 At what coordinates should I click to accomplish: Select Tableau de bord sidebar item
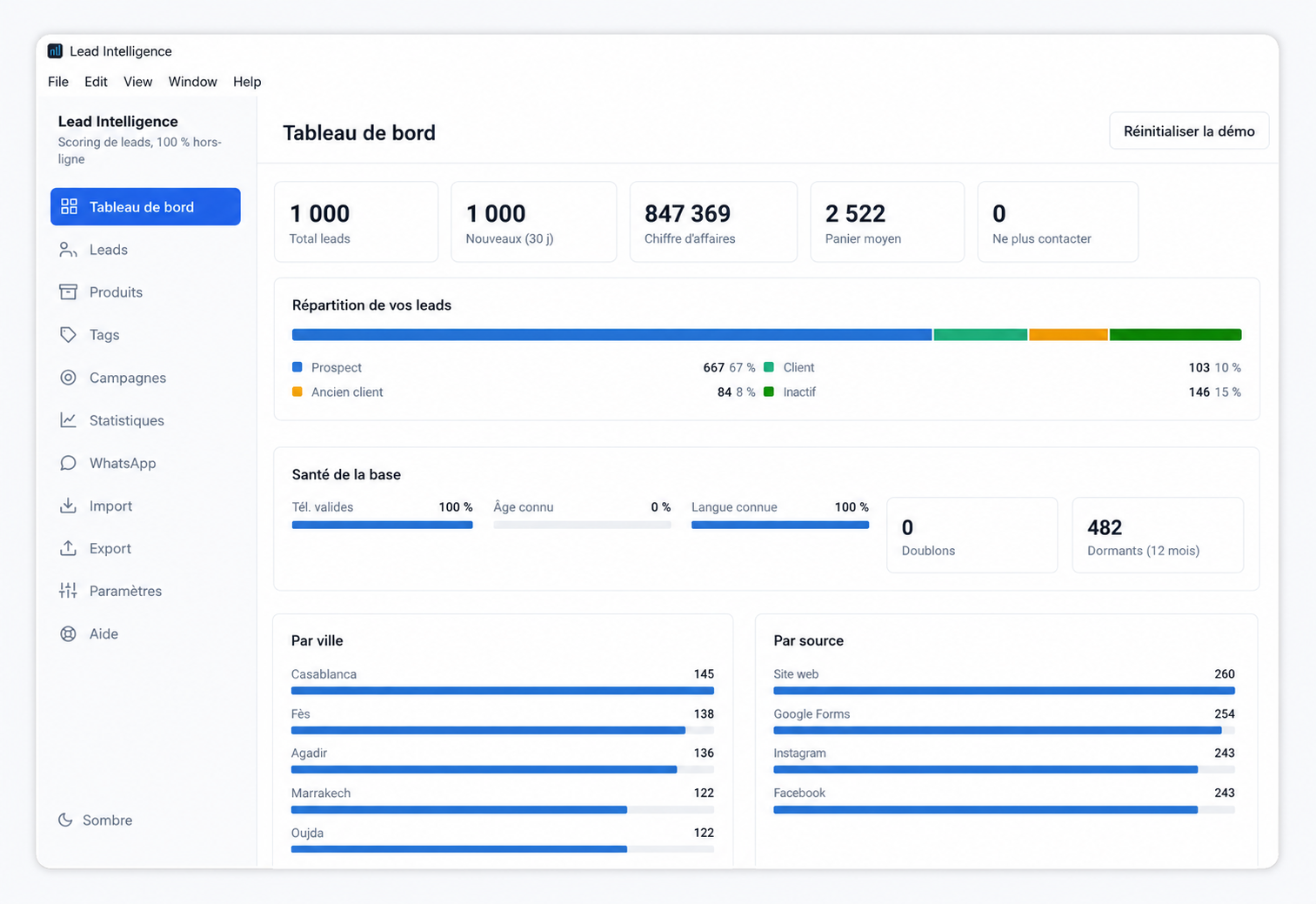[145, 207]
